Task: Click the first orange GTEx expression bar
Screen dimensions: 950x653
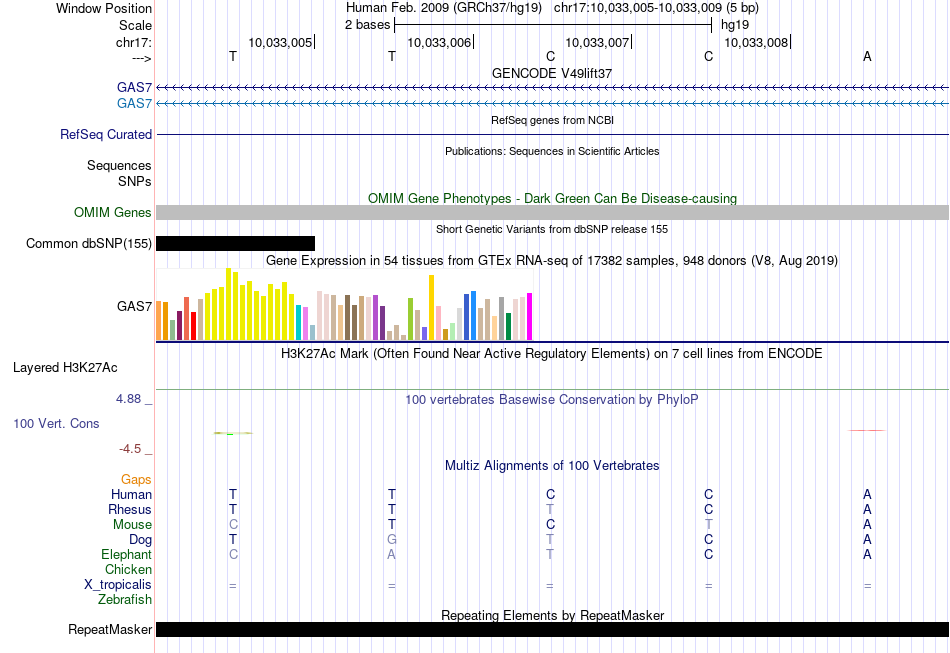Action: [159, 320]
